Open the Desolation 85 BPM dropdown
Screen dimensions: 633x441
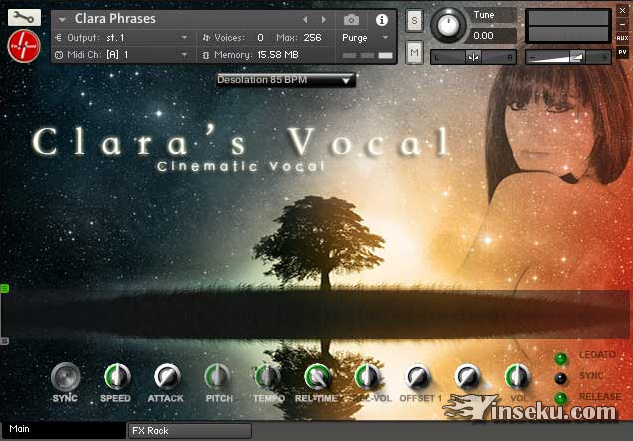click(x=285, y=80)
